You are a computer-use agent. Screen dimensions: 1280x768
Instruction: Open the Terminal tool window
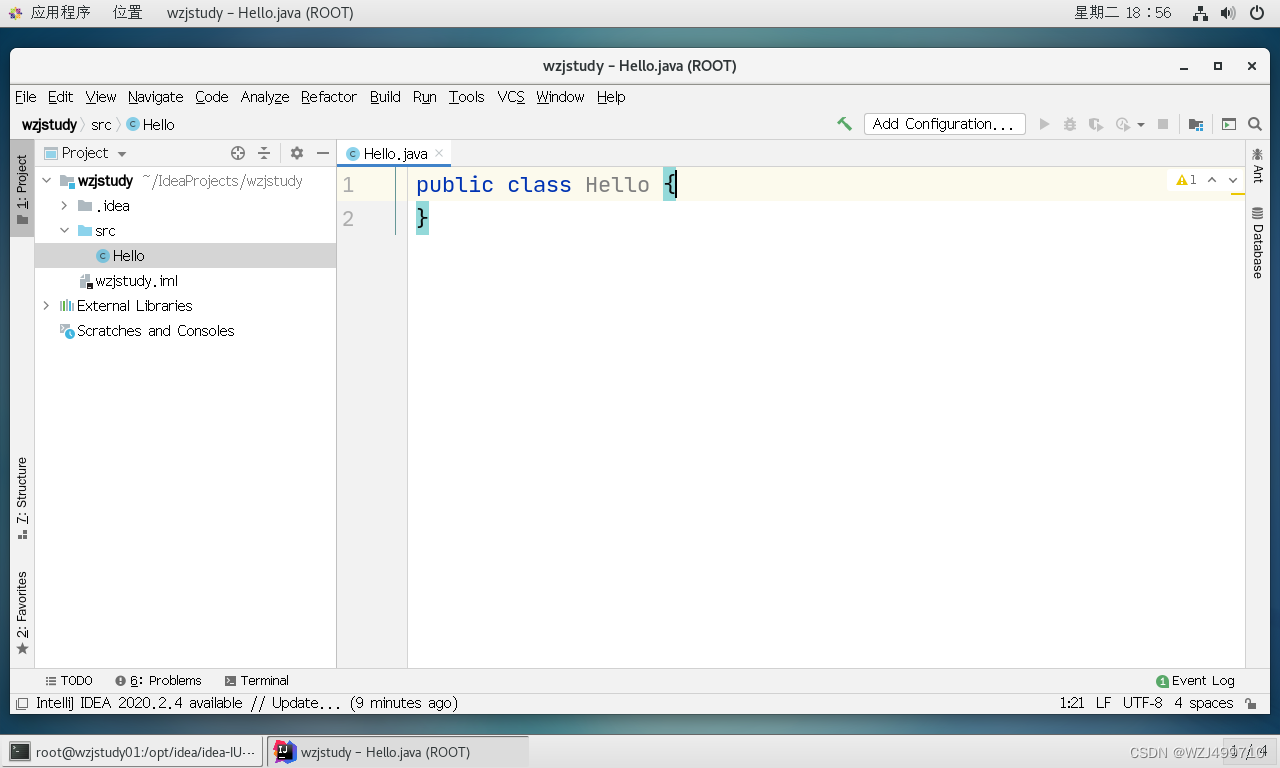coord(257,680)
